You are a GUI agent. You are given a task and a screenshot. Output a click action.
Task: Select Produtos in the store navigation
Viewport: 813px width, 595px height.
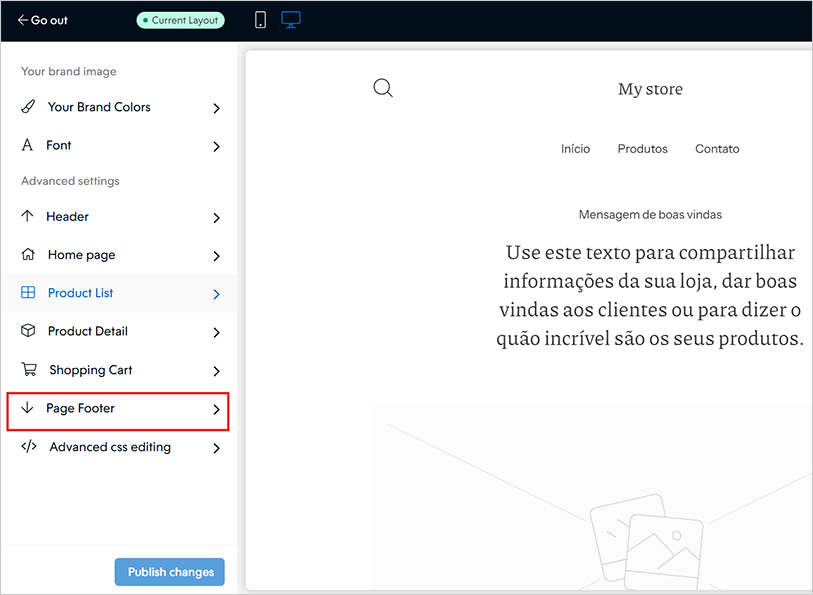coord(642,149)
